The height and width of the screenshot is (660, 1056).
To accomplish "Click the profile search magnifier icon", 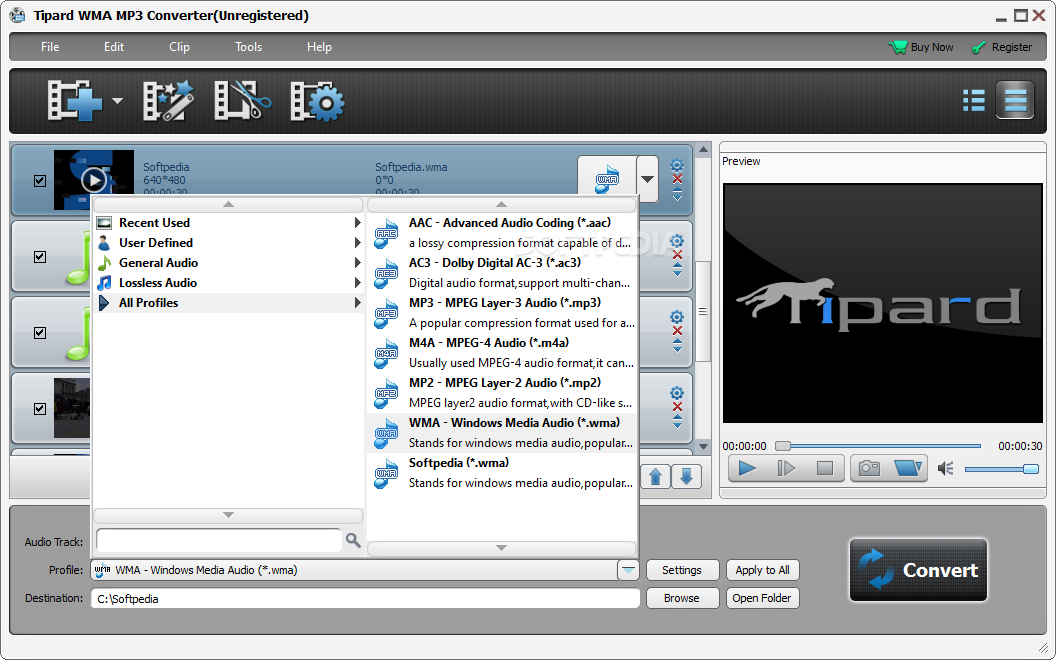I will 353,540.
